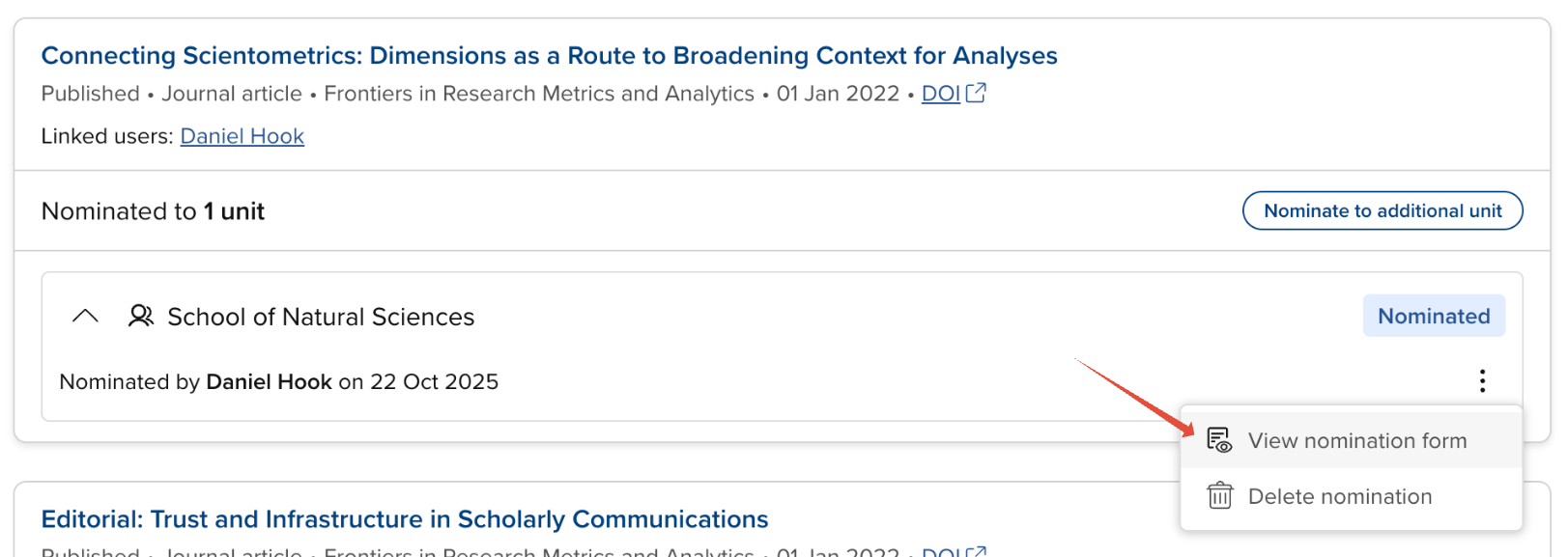Click the Nominated to 1 unit heading
Viewport: 1568px width, 557px height.
pos(153,211)
